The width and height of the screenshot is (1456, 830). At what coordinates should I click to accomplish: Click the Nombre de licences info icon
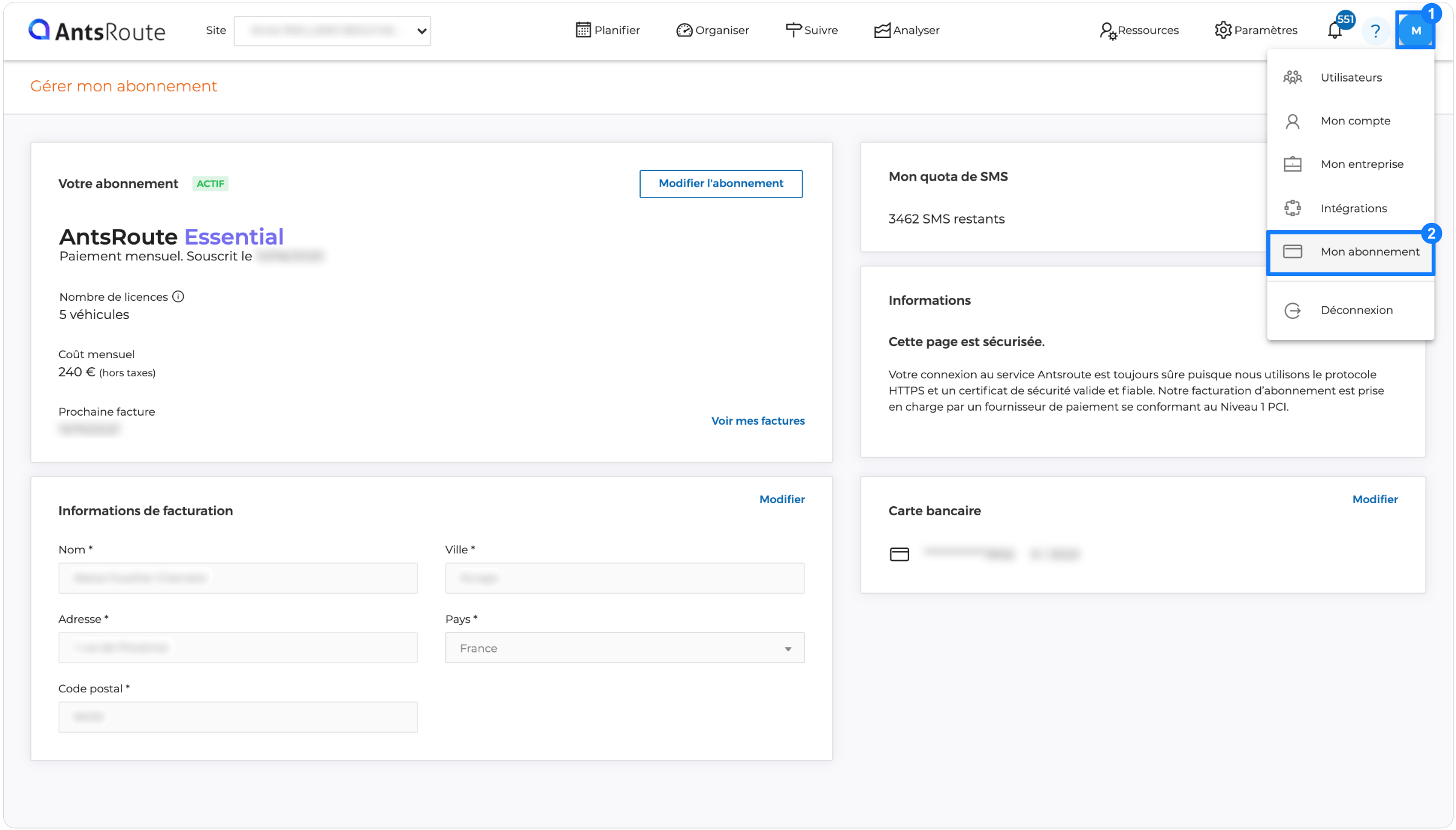pyautogui.click(x=178, y=297)
